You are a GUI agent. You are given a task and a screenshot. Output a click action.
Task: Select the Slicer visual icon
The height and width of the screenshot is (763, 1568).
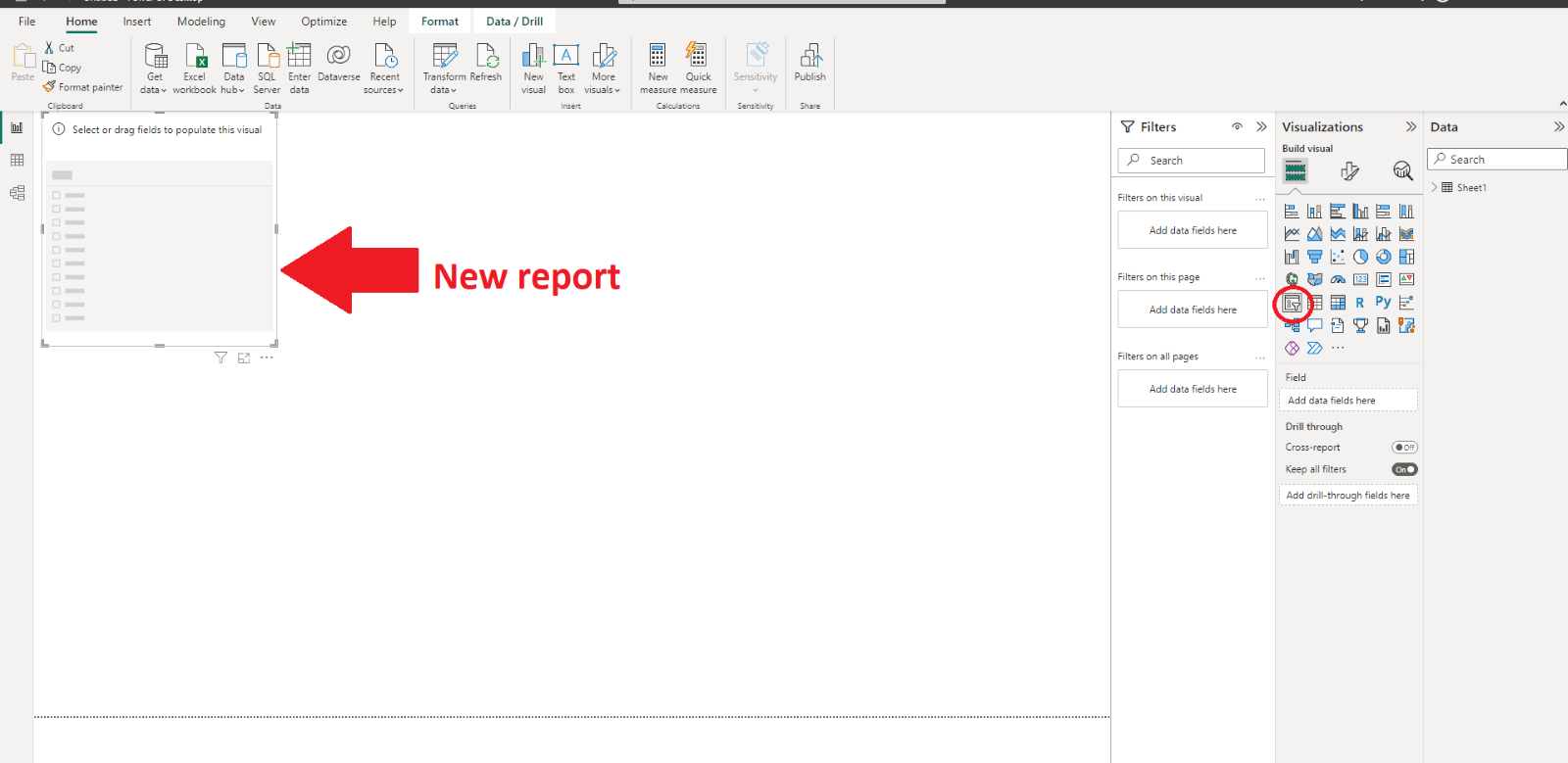click(x=1292, y=303)
